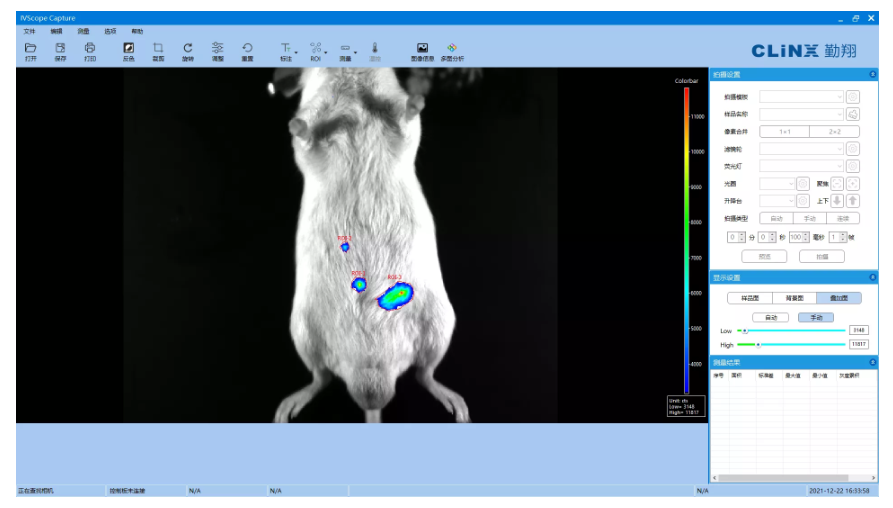Click gear button beside 拍摄模板 dropdown
The height and width of the screenshot is (508, 893).
click(x=853, y=97)
